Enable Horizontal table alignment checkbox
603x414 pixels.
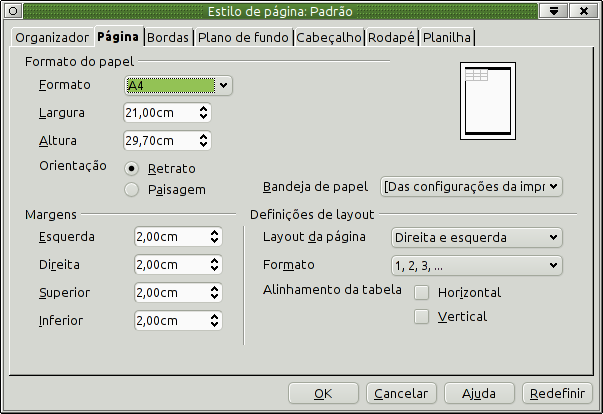coord(421,293)
